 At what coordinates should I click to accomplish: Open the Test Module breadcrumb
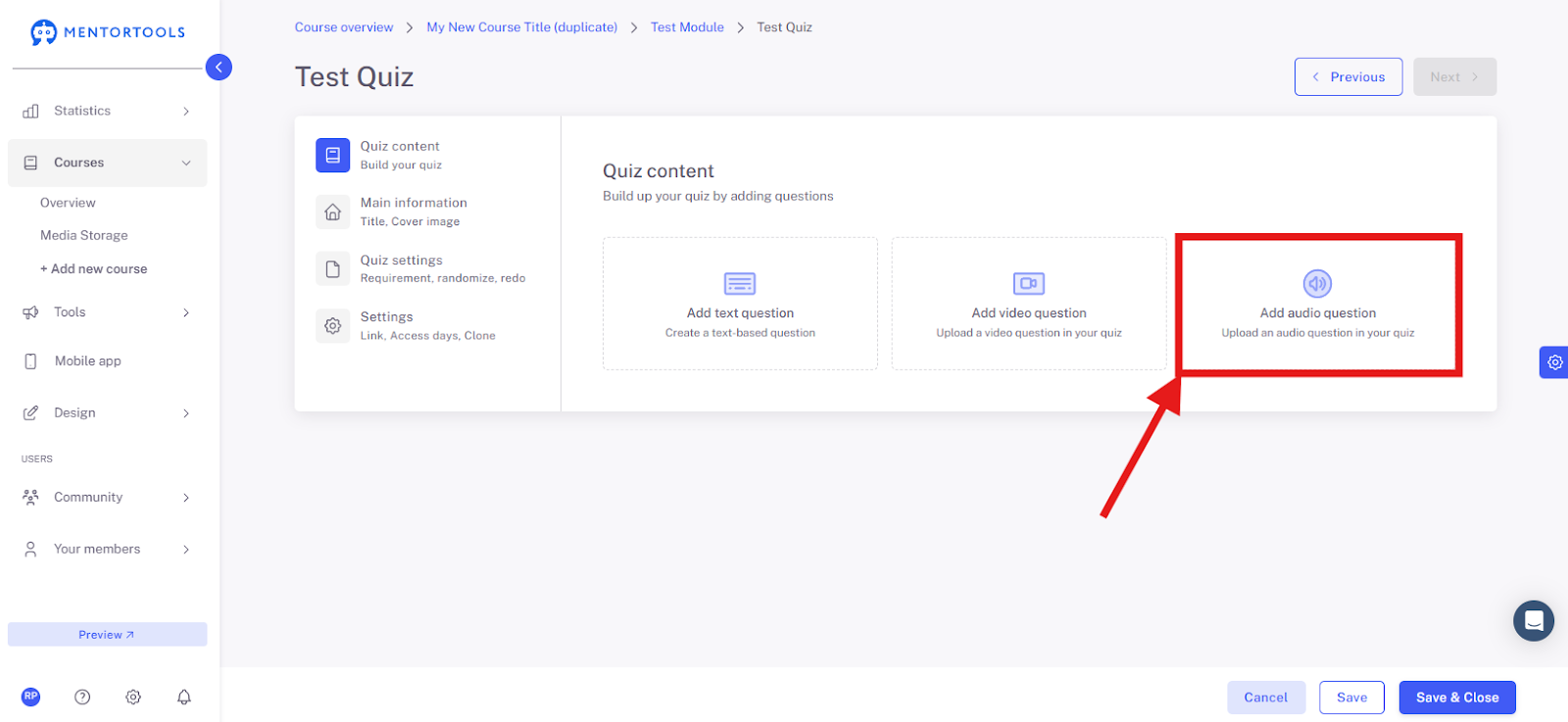click(x=687, y=27)
